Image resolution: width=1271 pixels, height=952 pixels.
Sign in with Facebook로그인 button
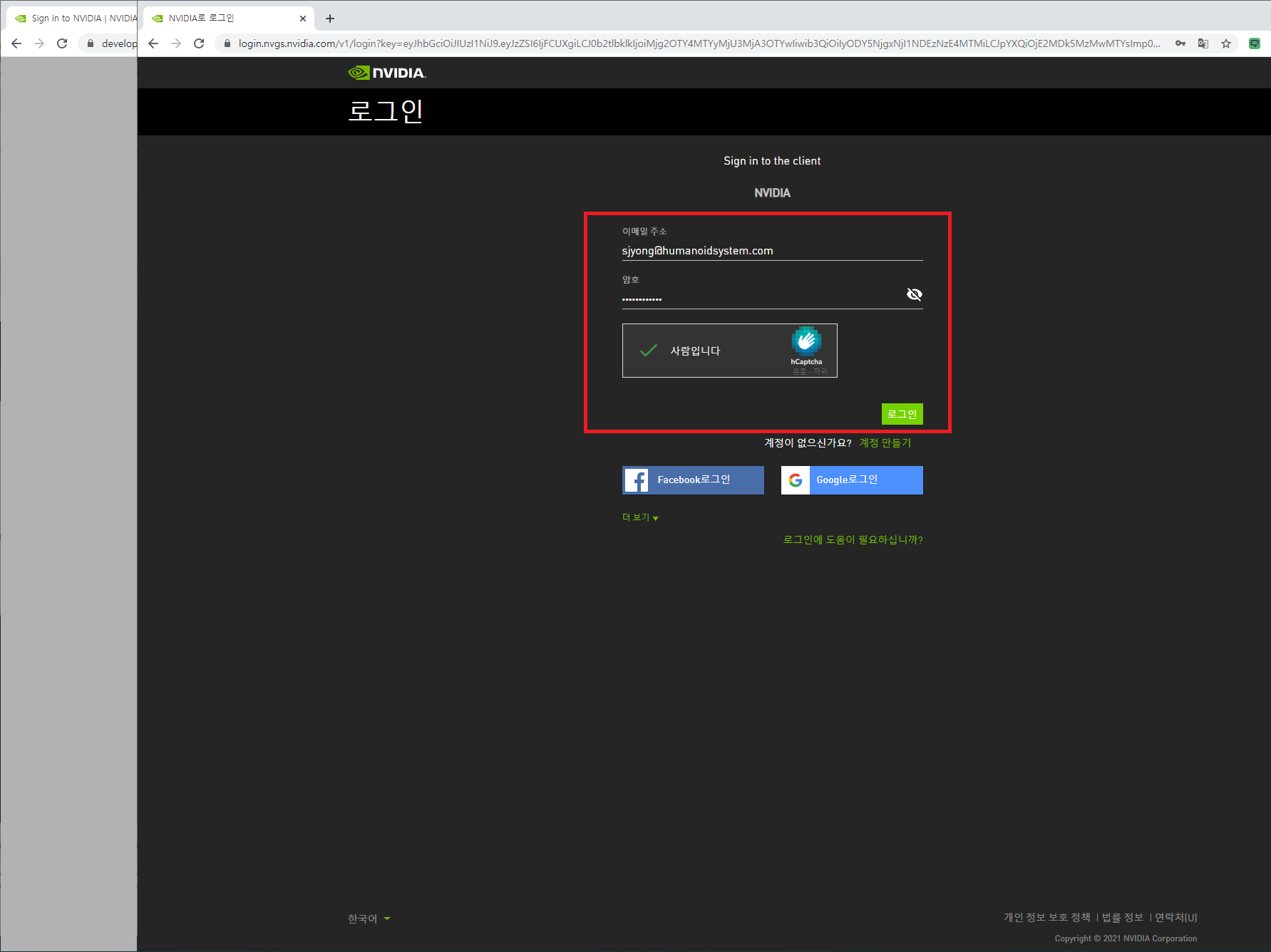(x=693, y=480)
